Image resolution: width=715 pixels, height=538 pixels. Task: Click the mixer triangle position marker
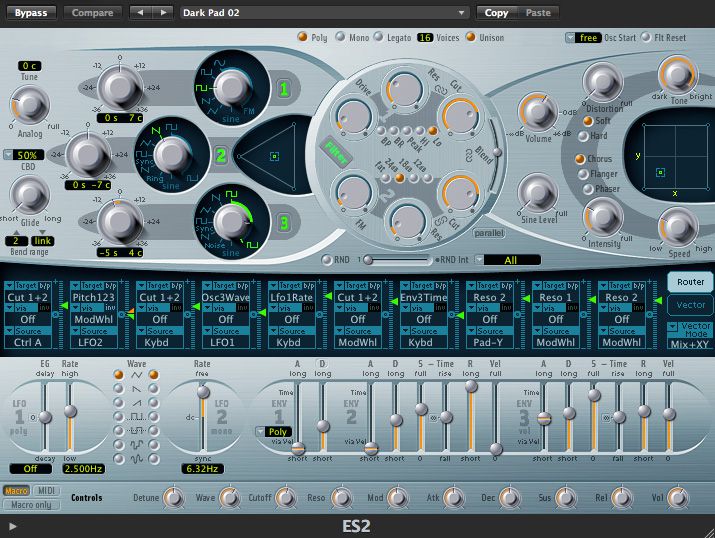coord(275,156)
